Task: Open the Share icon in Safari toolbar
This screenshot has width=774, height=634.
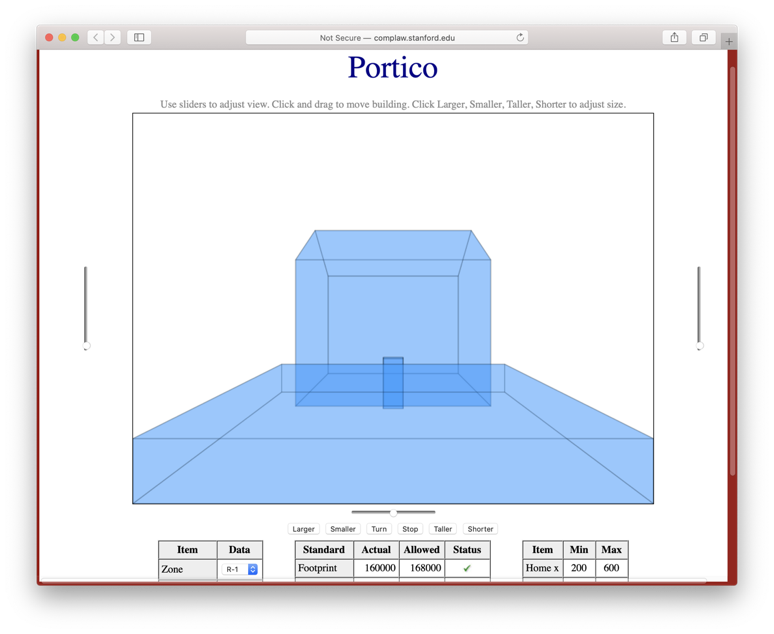Action: tap(674, 38)
